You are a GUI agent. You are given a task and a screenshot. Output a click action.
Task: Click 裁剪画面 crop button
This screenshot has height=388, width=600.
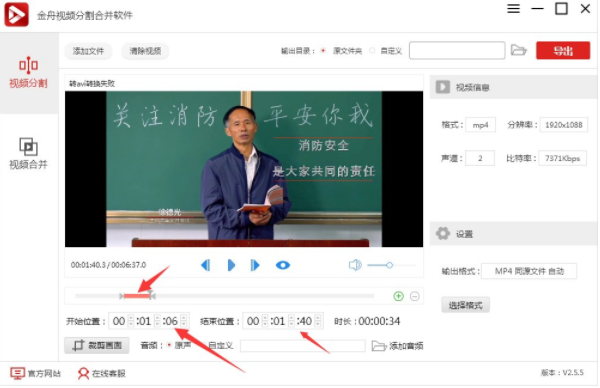97,346
